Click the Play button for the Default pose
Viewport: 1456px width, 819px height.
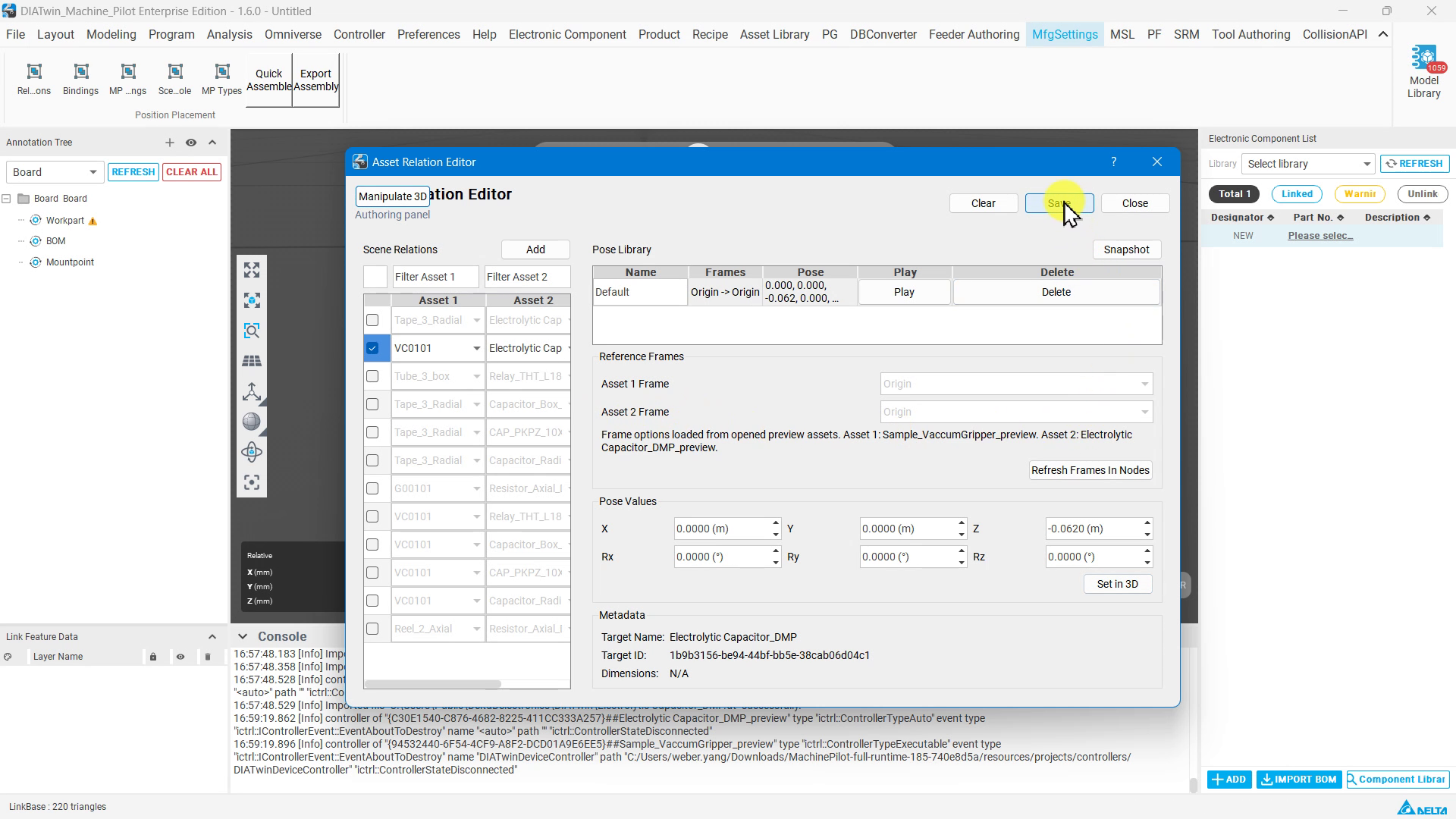pyautogui.click(x=904, y=292)
